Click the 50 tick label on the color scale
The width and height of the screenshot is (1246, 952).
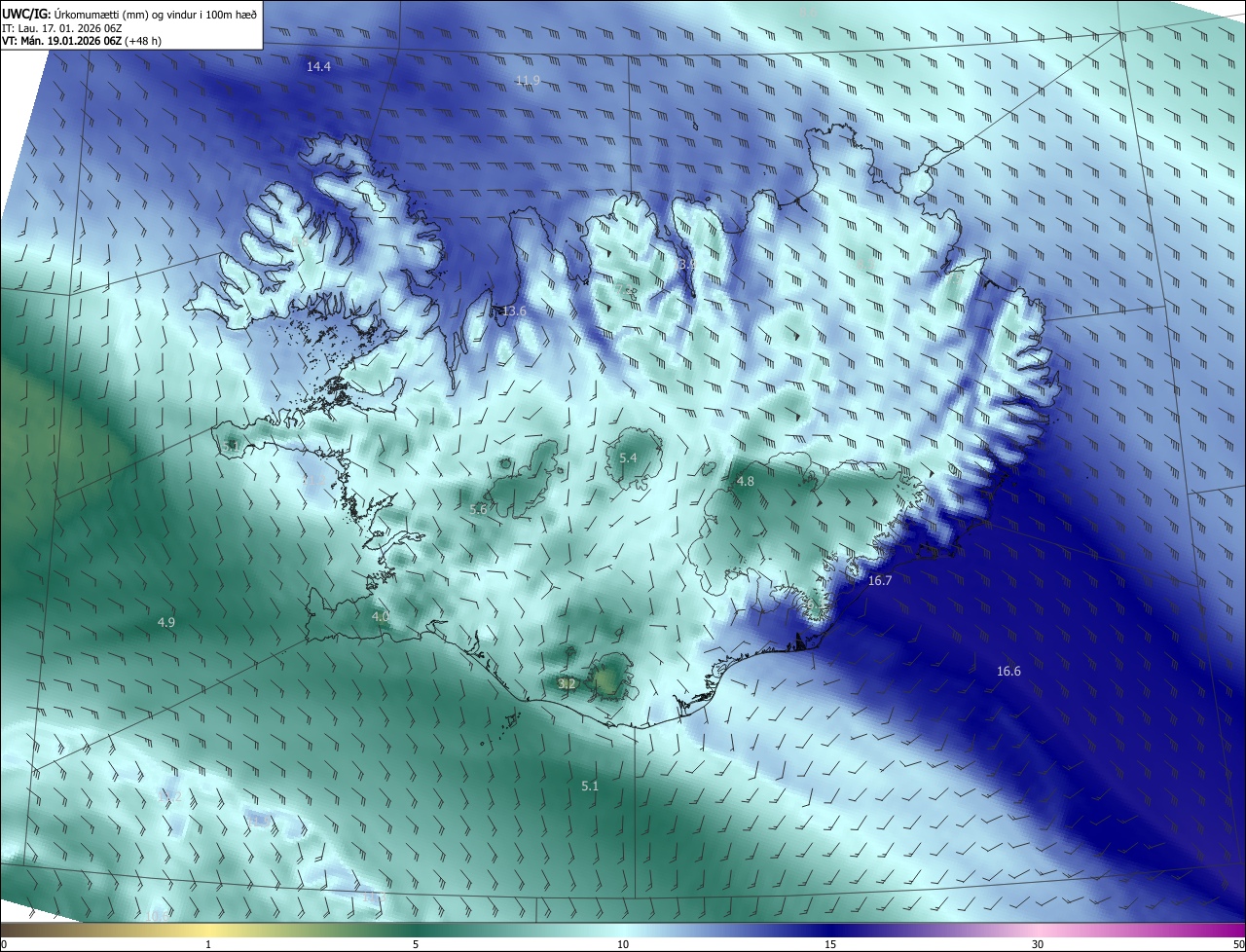1237,944
